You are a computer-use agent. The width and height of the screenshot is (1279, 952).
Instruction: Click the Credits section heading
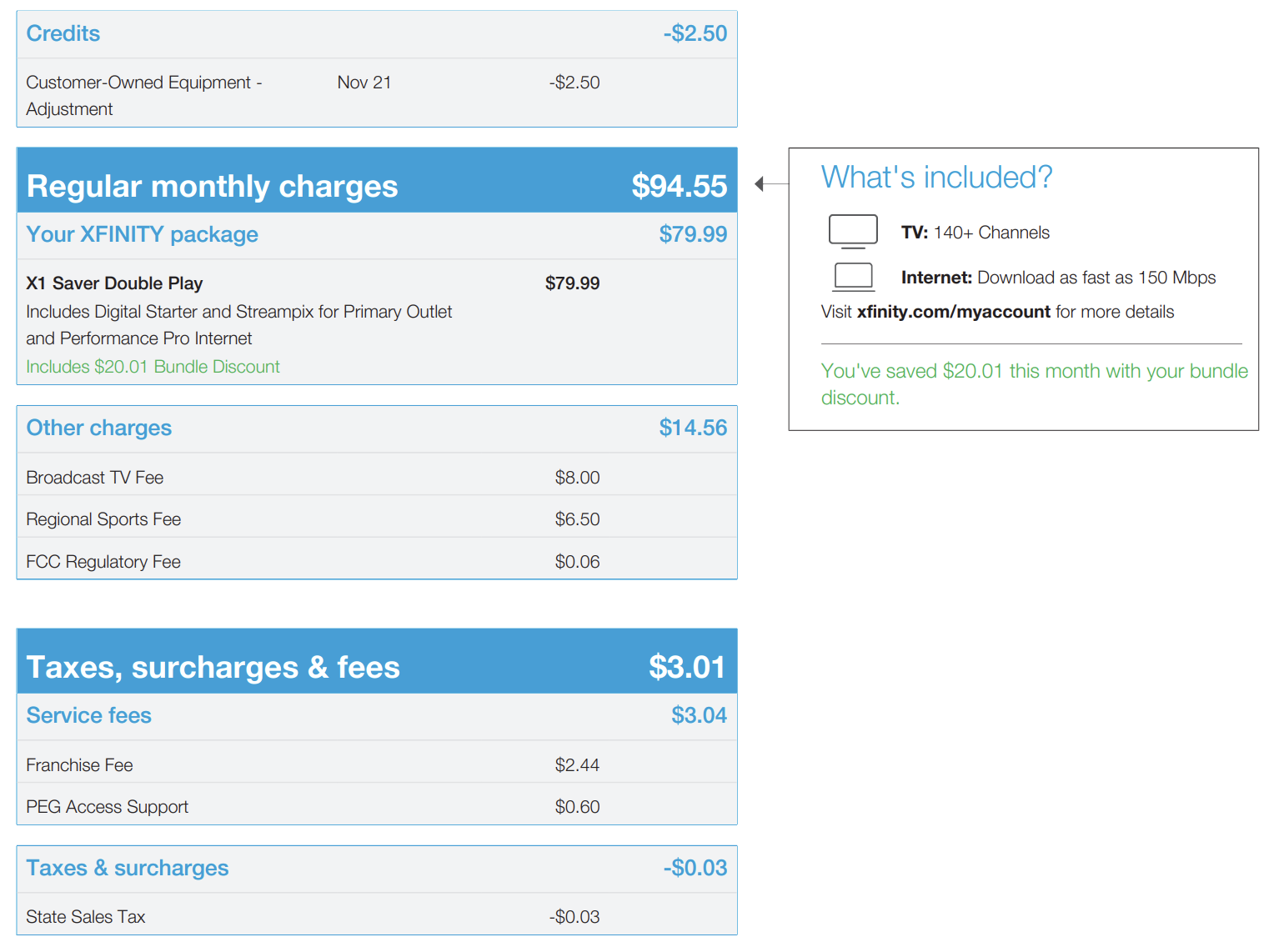(63, 33)
